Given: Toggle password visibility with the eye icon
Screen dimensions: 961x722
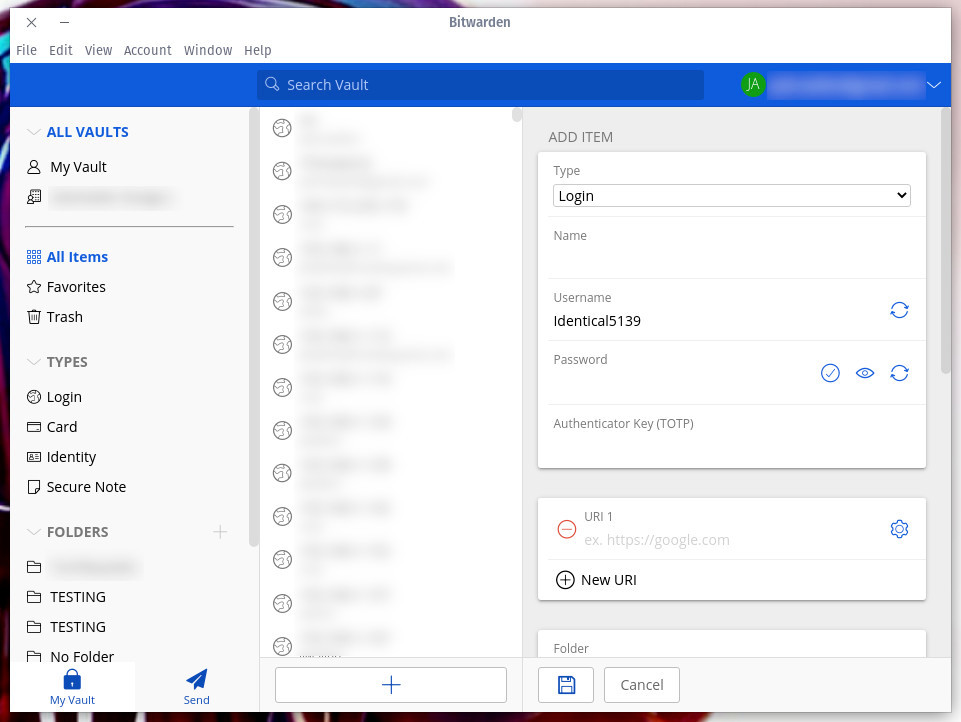Looking at the screenshot, I should click(865, 373).
